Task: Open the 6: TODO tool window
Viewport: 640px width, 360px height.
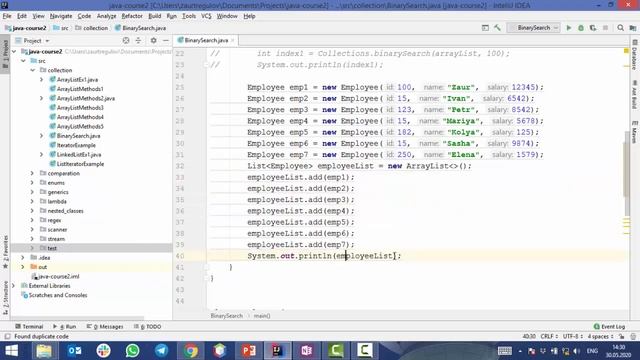Action: pyautogui.click(x=147, y=327)
